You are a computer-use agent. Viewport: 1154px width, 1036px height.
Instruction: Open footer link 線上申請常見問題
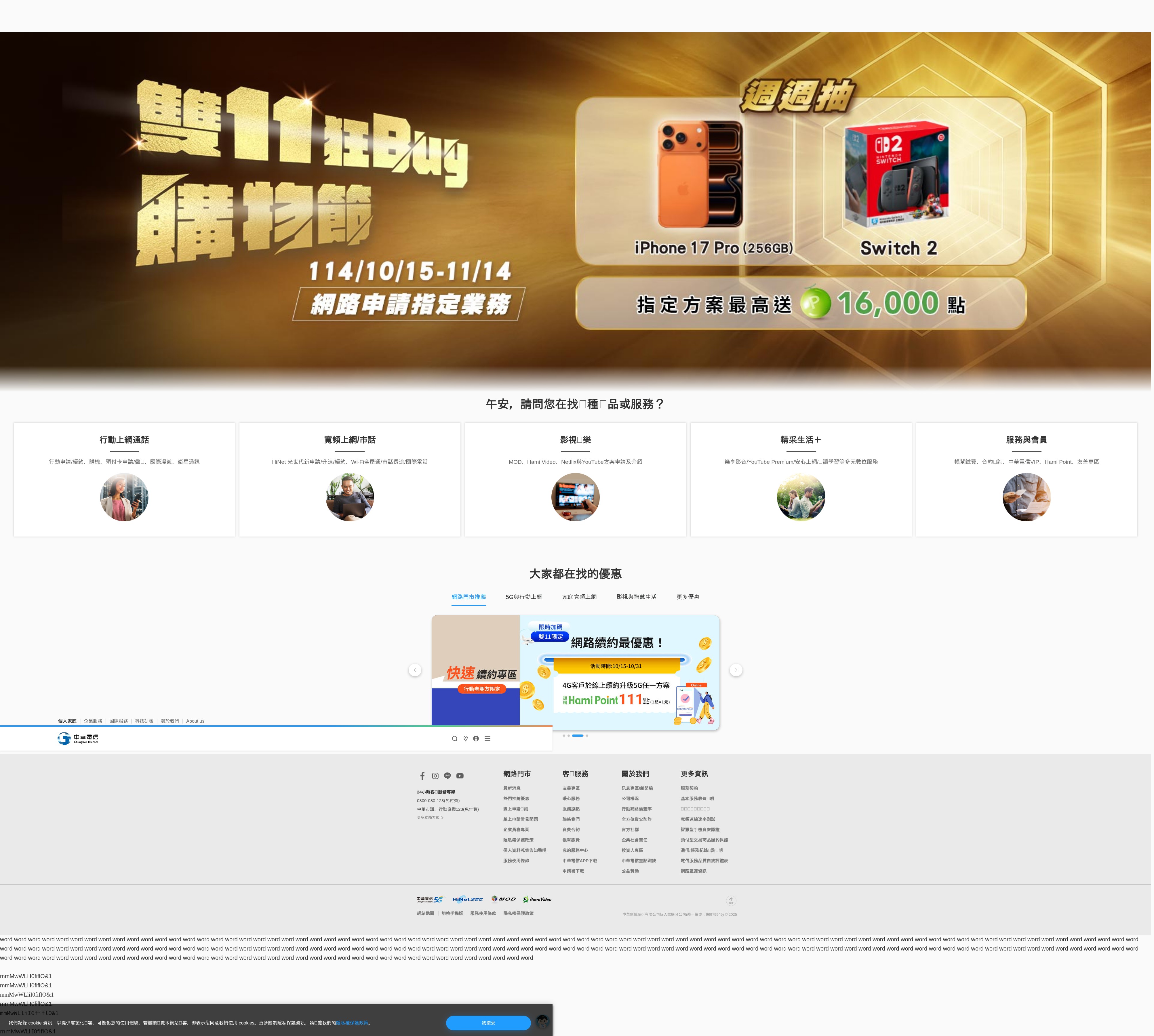(x=520, y=819)
